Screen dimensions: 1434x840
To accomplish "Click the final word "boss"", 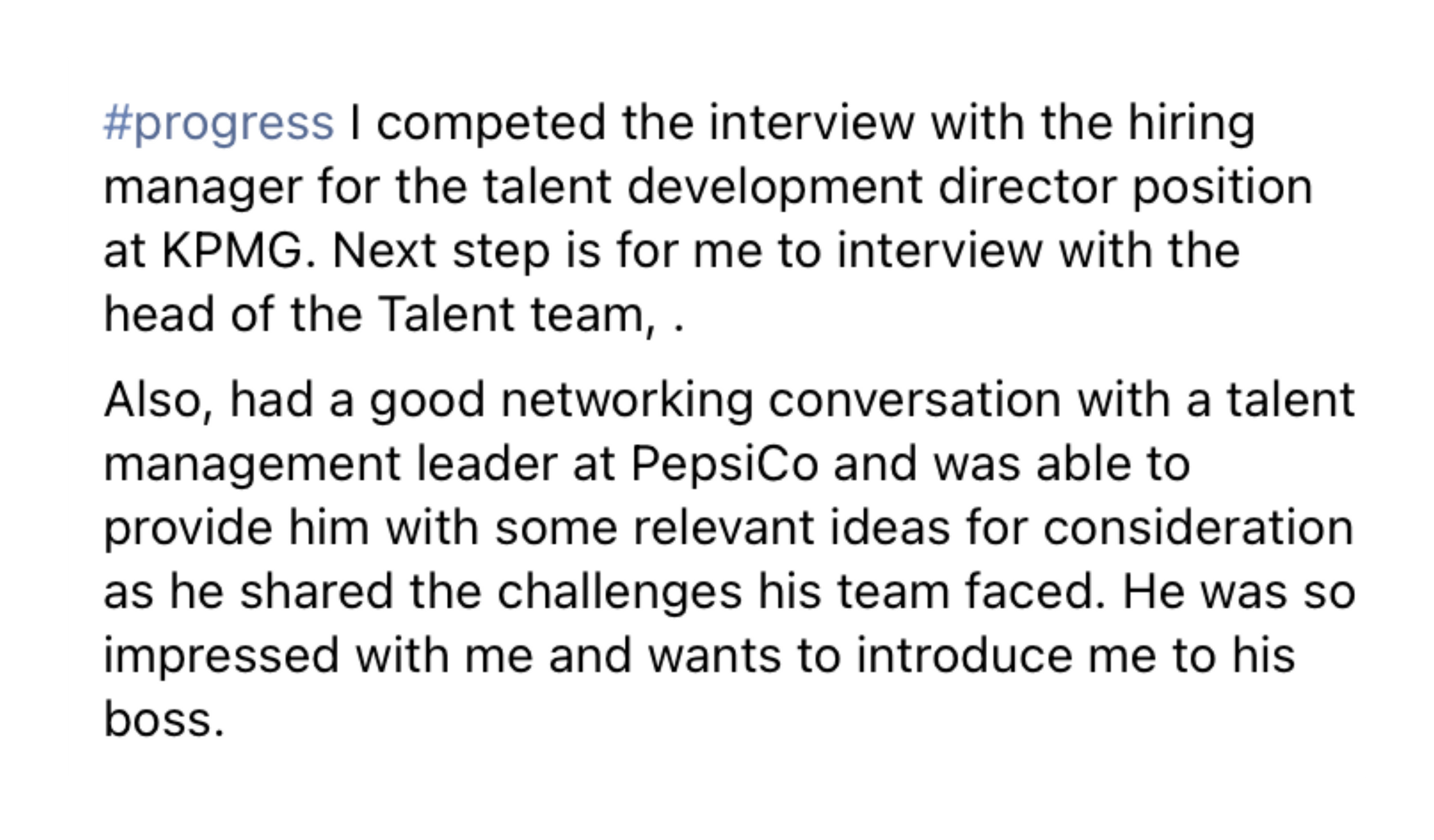I will 158,720.
